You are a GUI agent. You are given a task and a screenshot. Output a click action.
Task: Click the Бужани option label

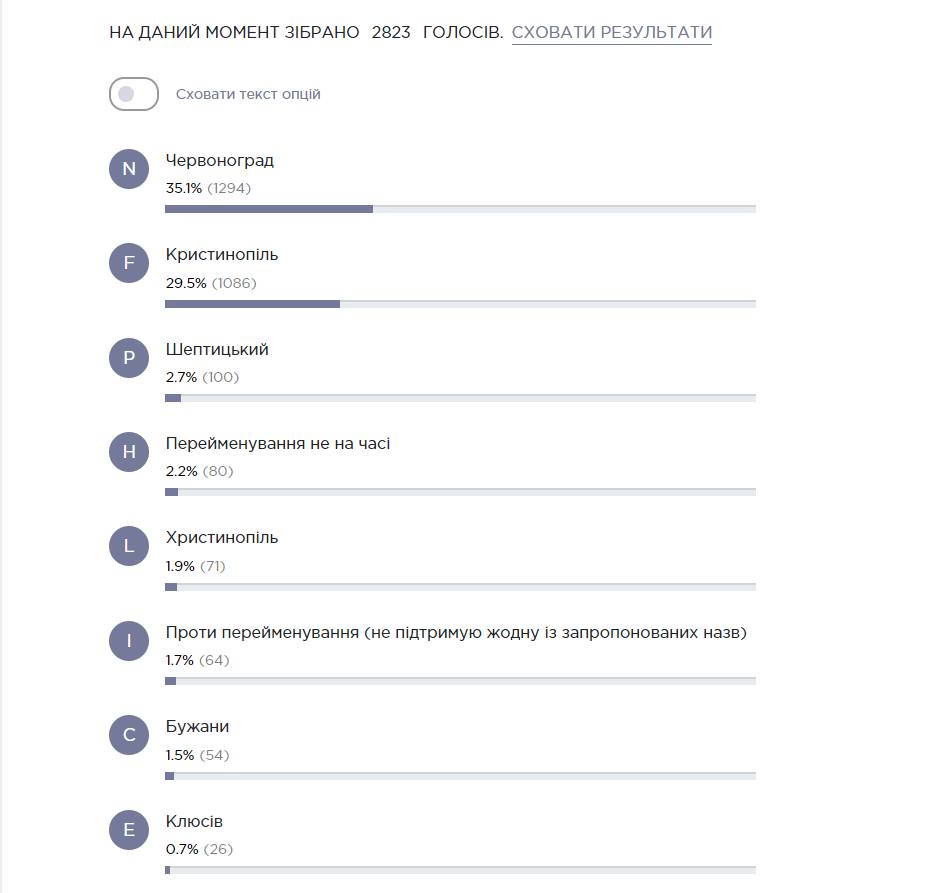197,726
